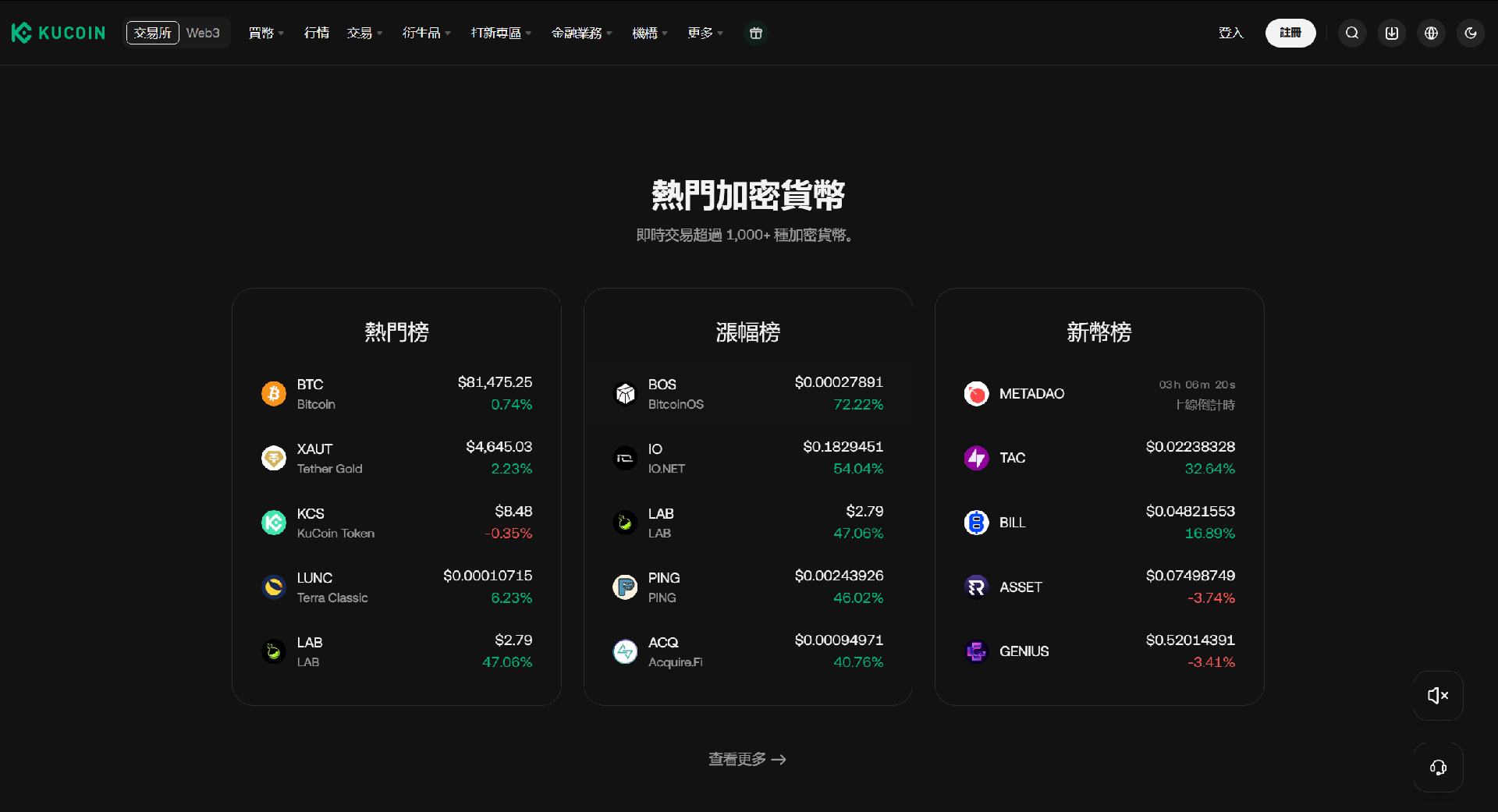Open the gift rewards icon
The height and width of the screenshot is (812, 1498).
pos(755,33)
